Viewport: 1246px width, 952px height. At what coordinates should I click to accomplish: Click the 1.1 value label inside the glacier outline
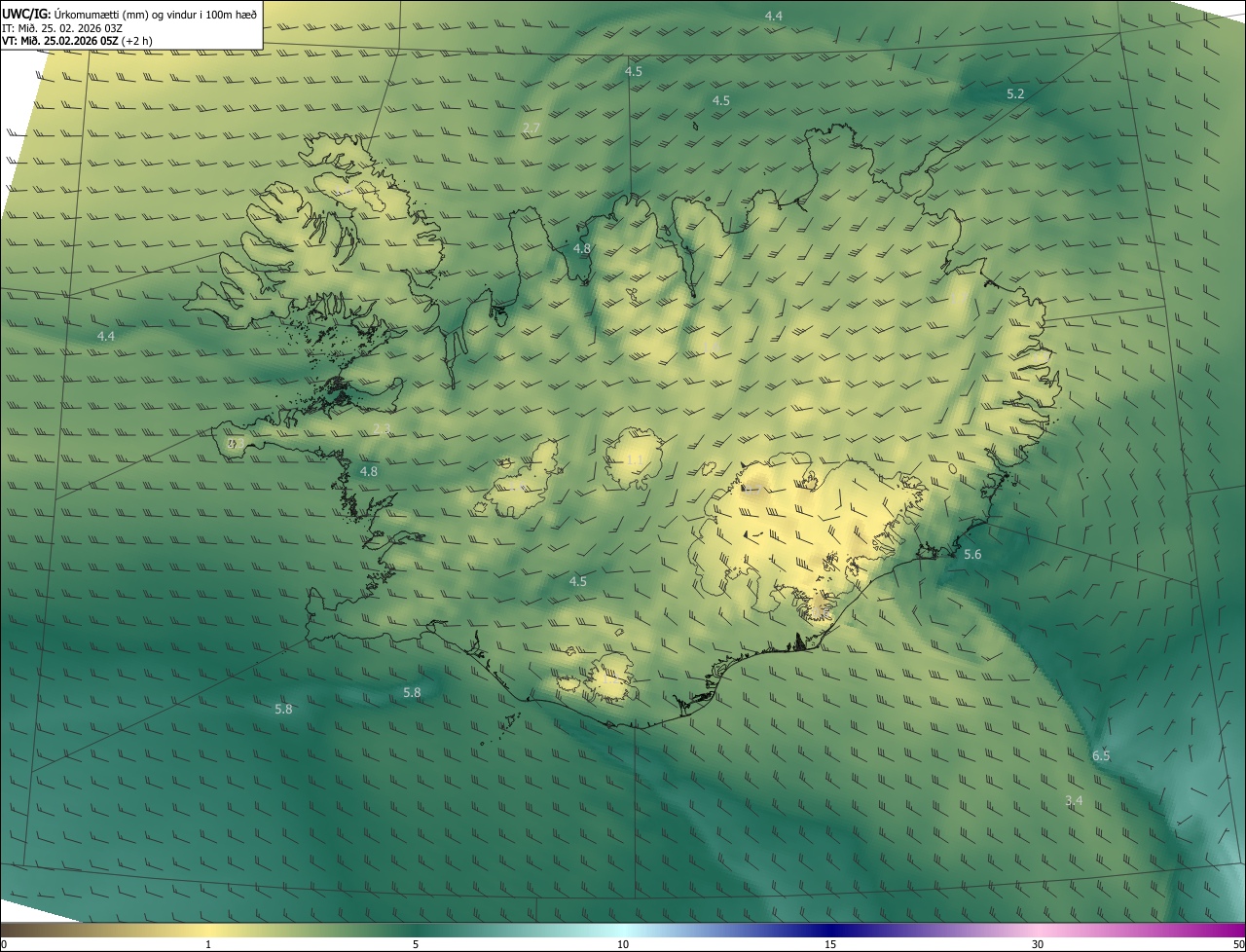pos(635,459)
